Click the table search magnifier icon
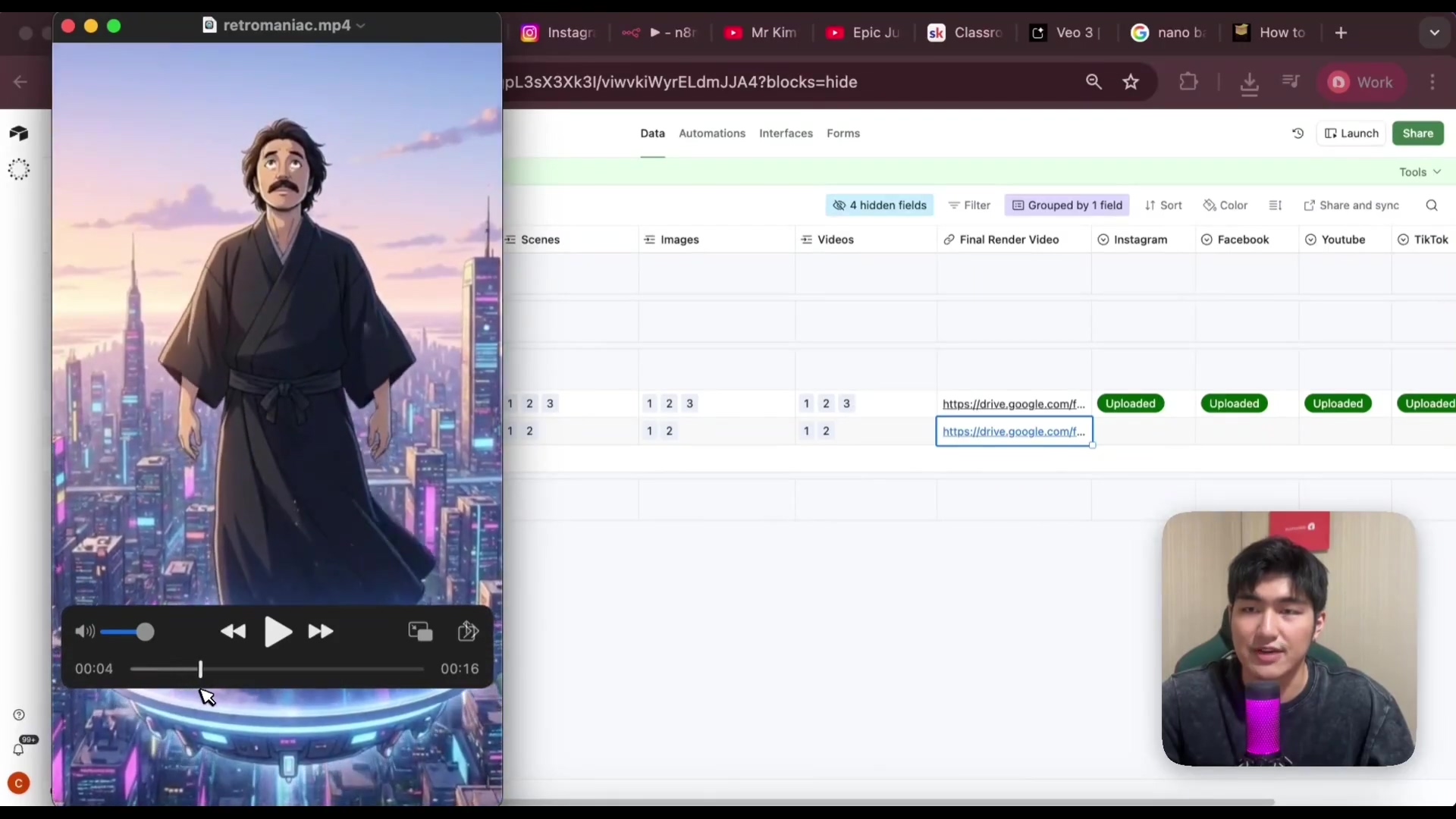The width and height of the screenshot is (1456, 819). [1431, 206]
